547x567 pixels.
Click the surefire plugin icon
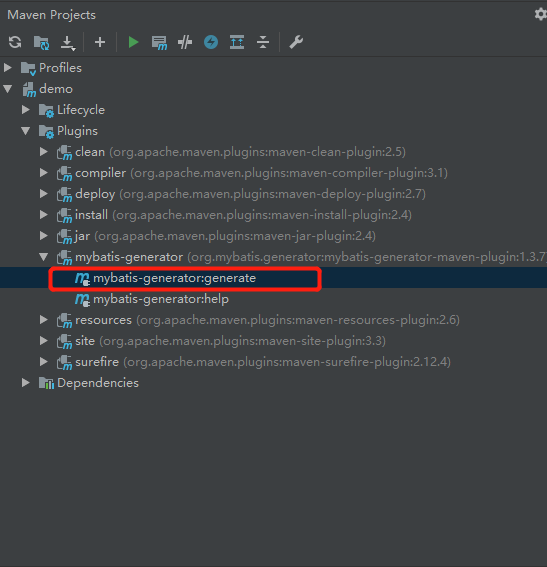pos(64,362)
